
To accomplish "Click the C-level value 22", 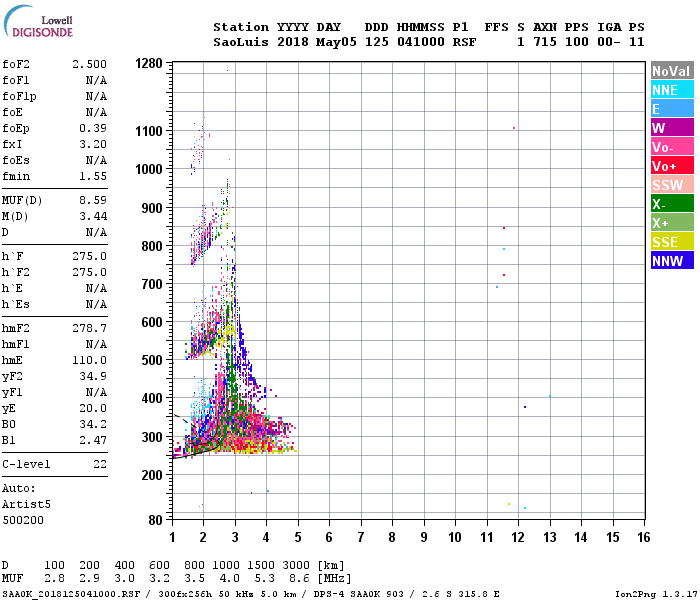I will tap(100, 464).
